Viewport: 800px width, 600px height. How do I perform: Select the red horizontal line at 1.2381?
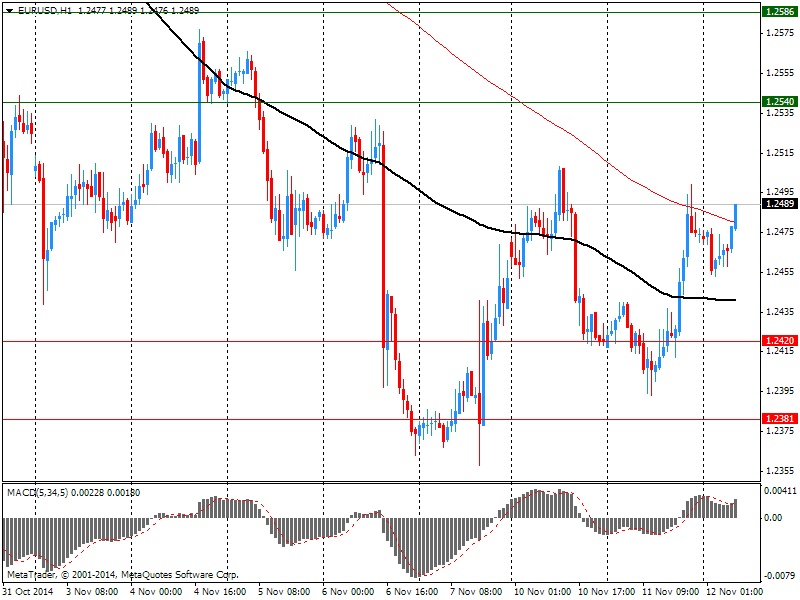tap(382, 419)
